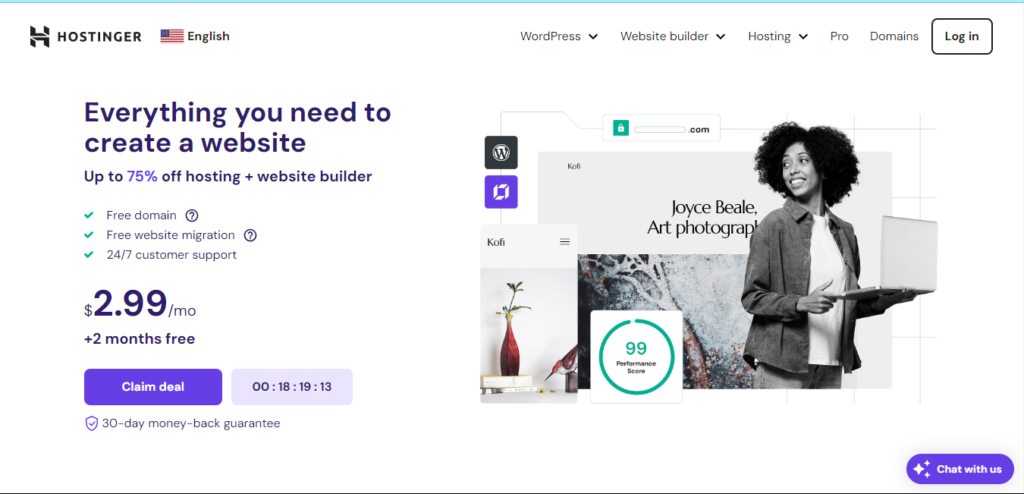This screenshot has height=494, width=1024.
Task: Click the sparkle icon in Chat with us
Action: point(921,469)
